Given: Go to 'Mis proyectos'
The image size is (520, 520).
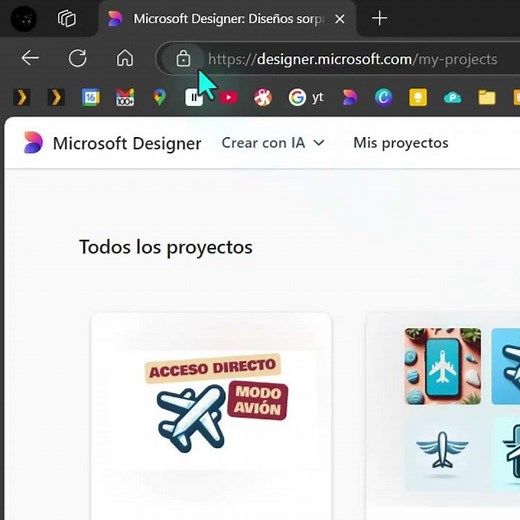Looking at the screenshot, I should click(x=400, y=143).
